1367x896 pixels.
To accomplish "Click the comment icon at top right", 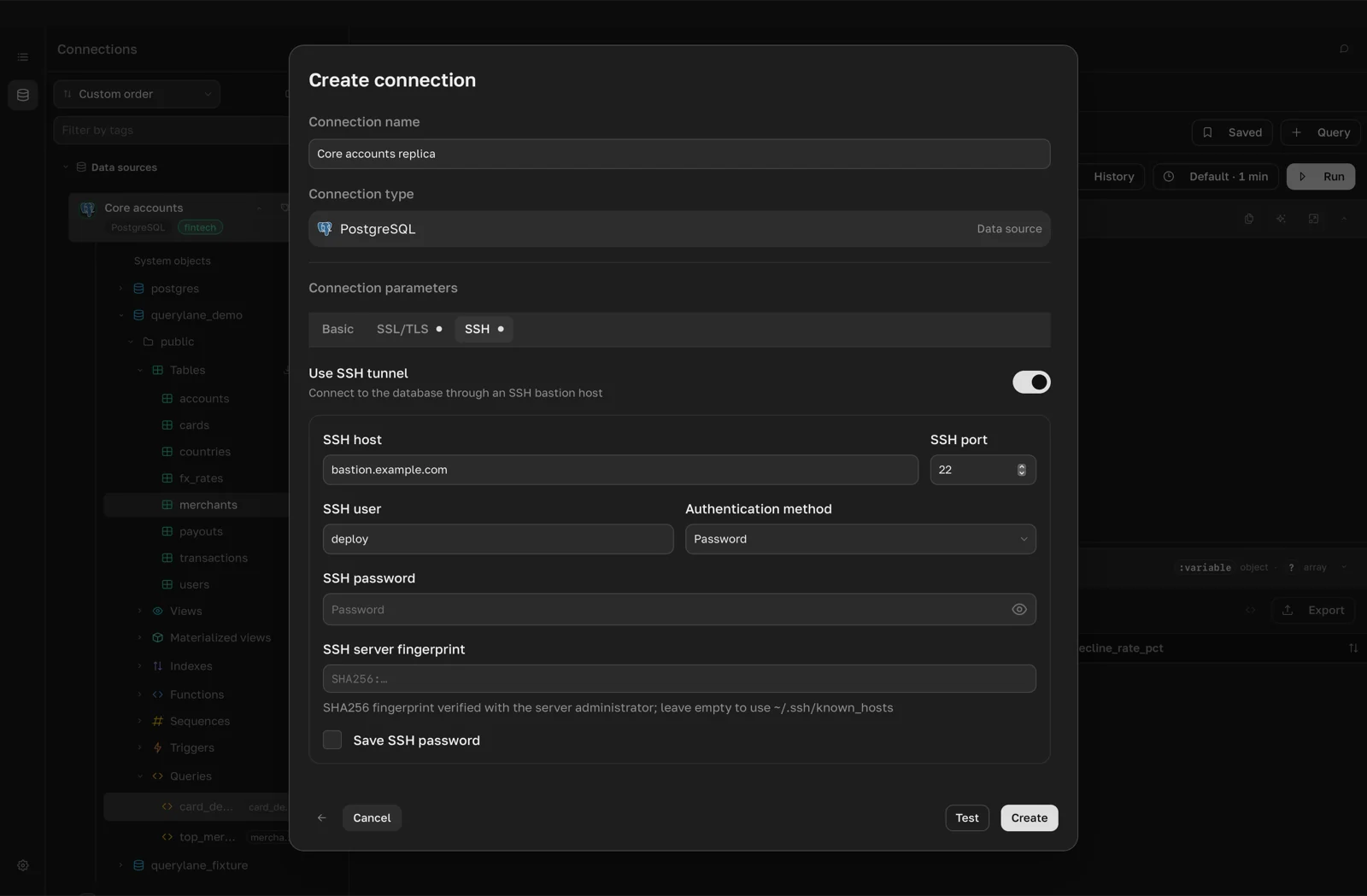I will point(1344,49).
